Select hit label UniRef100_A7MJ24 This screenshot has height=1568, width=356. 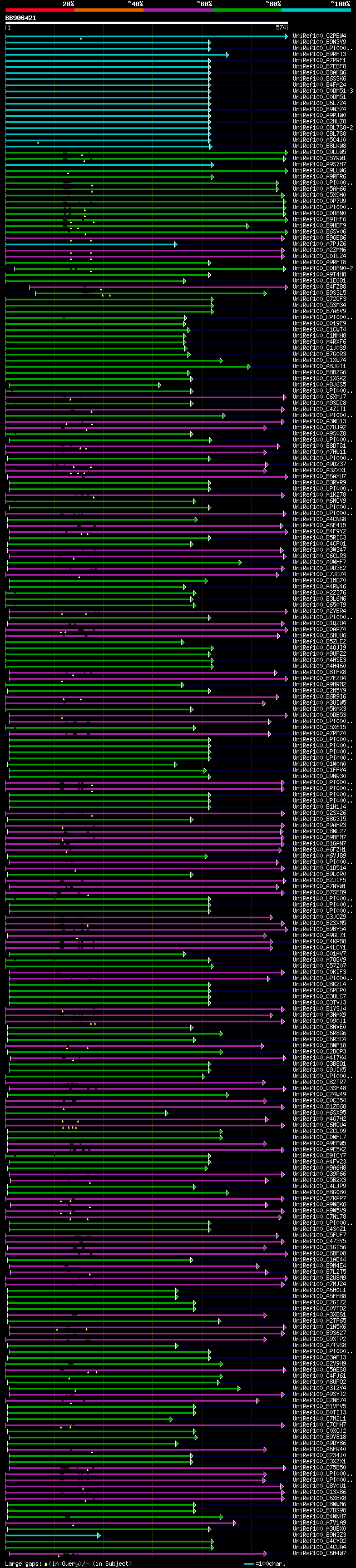[319, 1284]
